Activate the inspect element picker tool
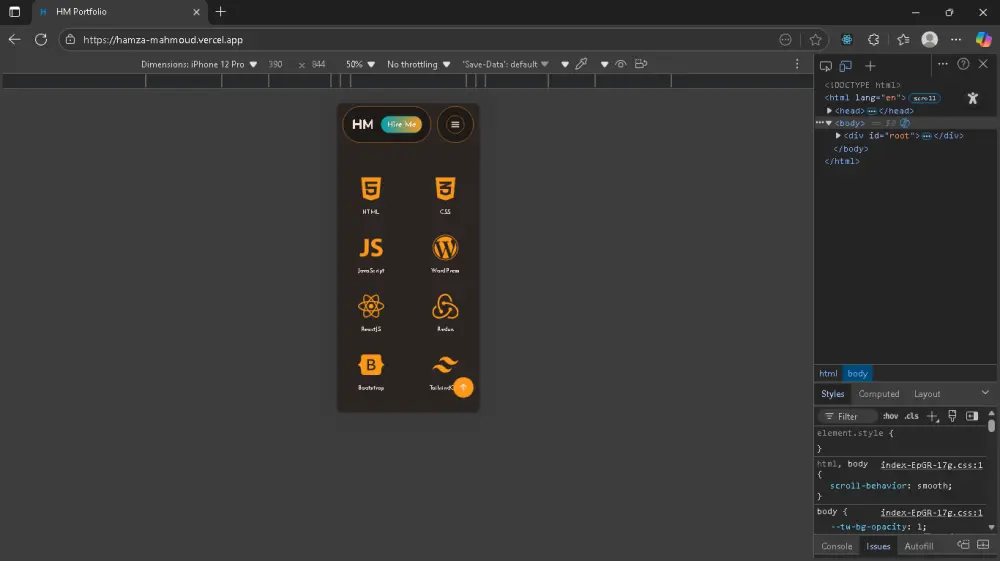 [x=826, y=66]
